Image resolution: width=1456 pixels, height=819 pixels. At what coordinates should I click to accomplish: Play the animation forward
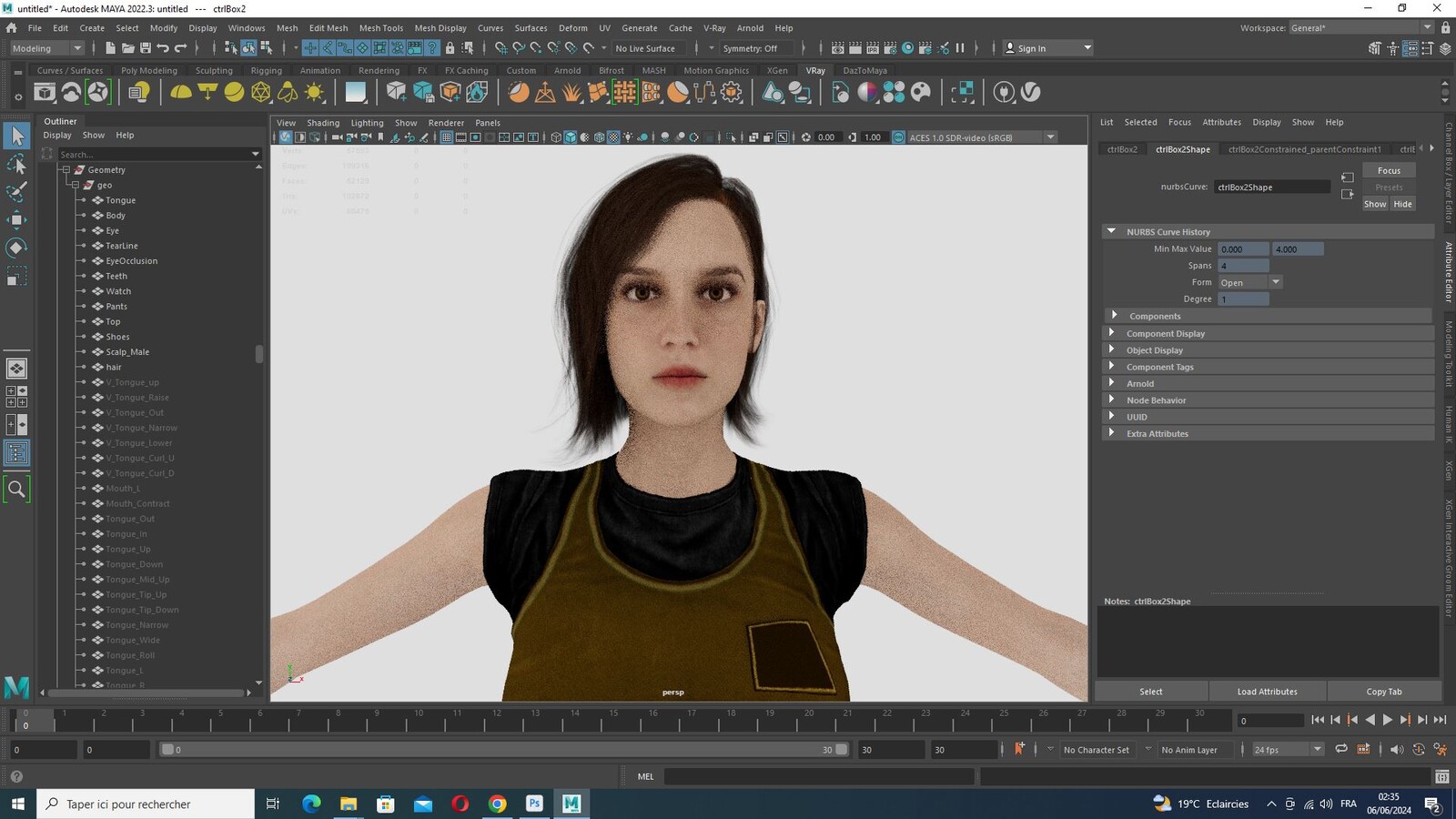pos(1388,720)
